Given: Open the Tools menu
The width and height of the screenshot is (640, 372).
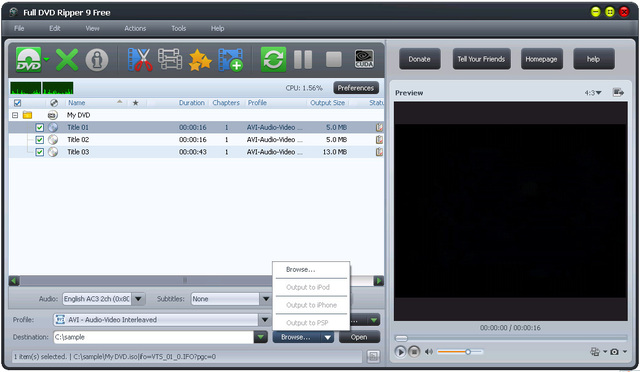Looking at the screenshot, I should click(179, 28).
